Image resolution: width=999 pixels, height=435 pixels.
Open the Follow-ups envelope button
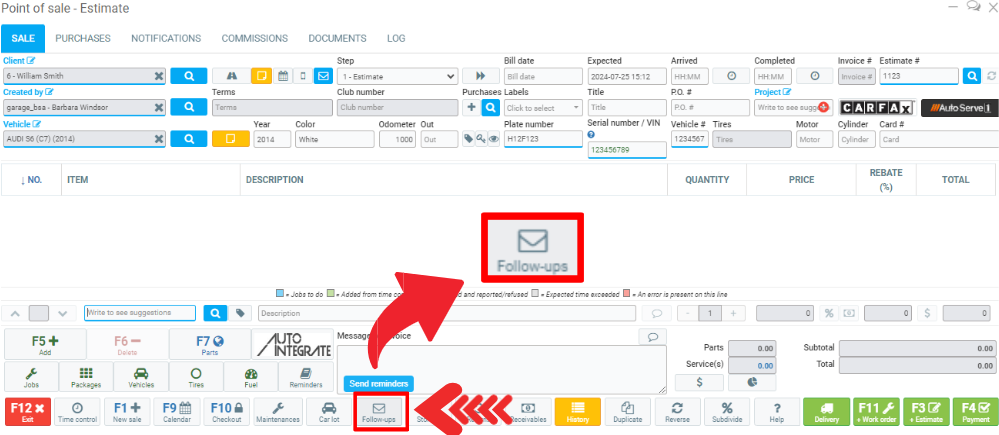coord(379,412)
